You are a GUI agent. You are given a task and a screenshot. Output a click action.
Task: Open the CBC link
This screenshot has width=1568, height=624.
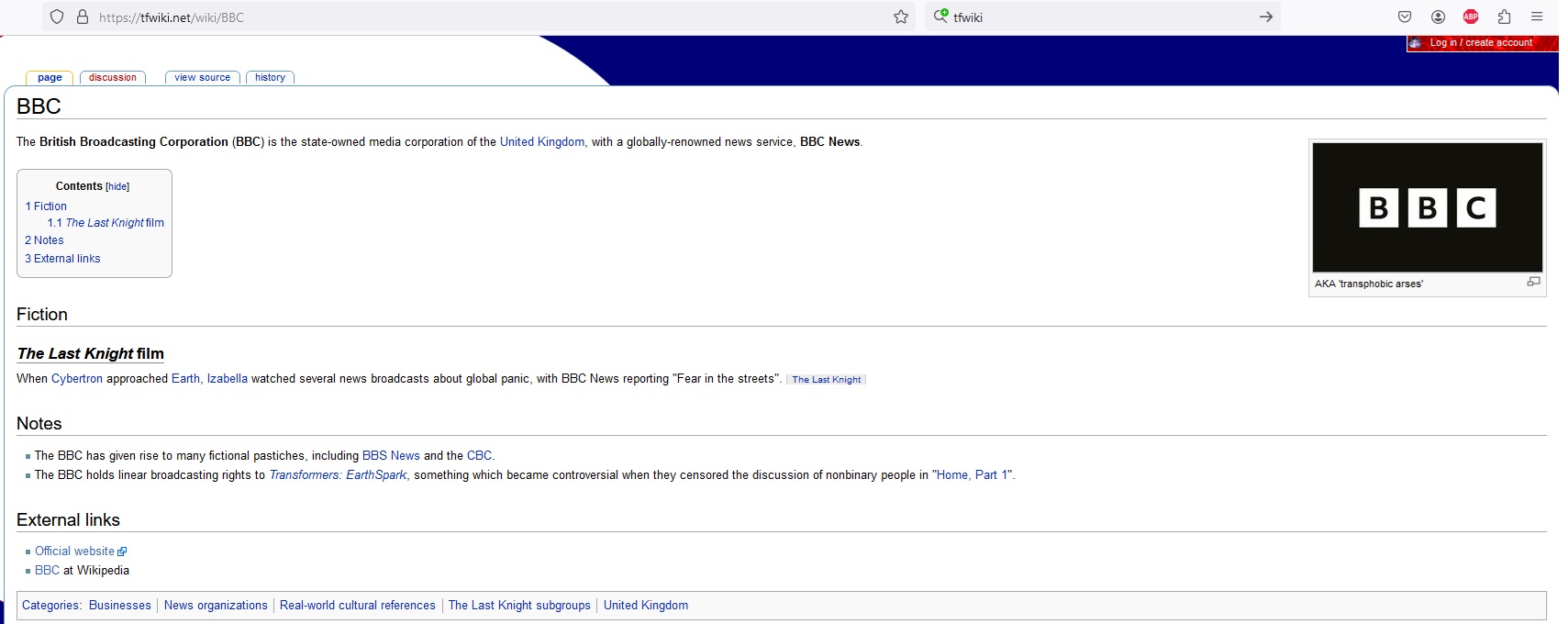point(479,455)
